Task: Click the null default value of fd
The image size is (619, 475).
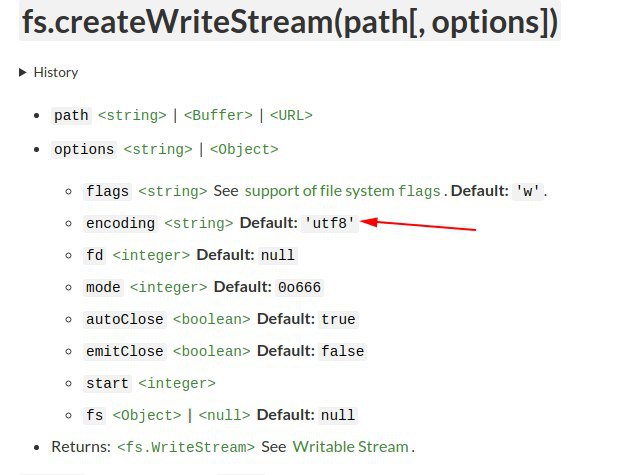Action: click(x=278, y=255)
